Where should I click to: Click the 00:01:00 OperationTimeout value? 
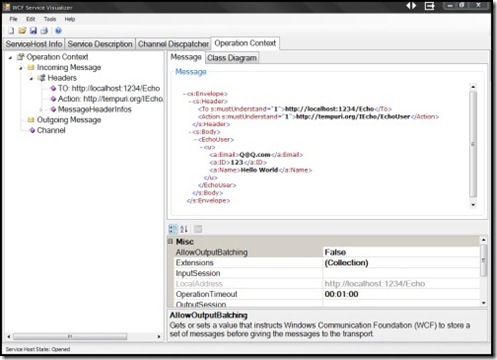(x=341, y=294)
